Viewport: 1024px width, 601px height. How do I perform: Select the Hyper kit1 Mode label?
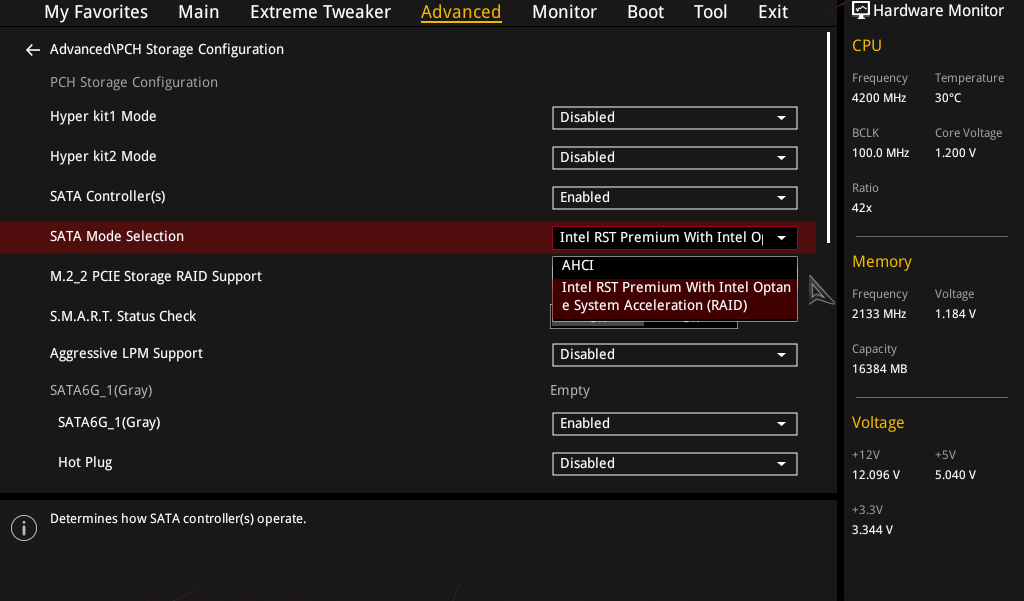(x=103, y=116)
